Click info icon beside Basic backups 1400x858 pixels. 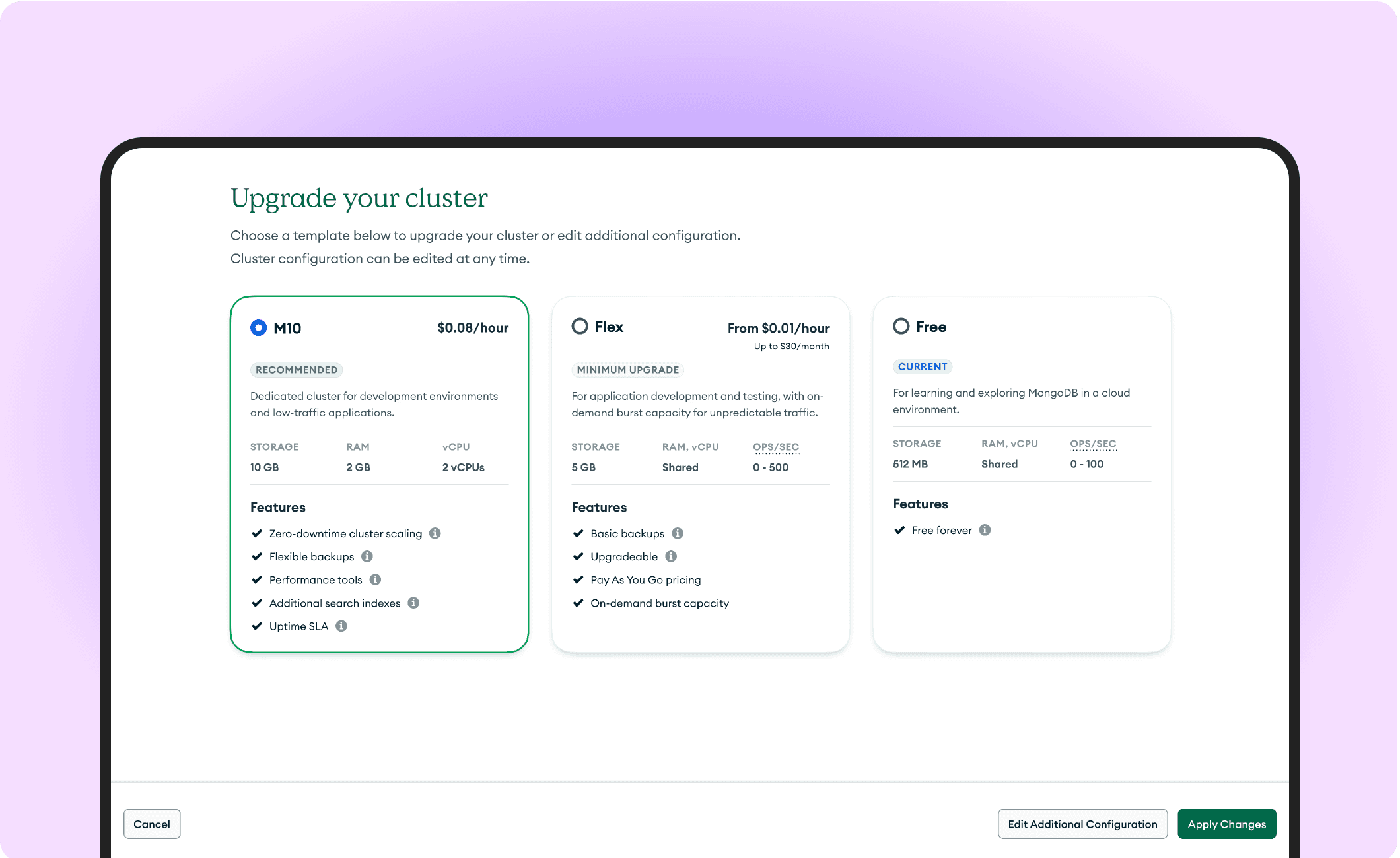pyautogui.click(x=678, y=533)
